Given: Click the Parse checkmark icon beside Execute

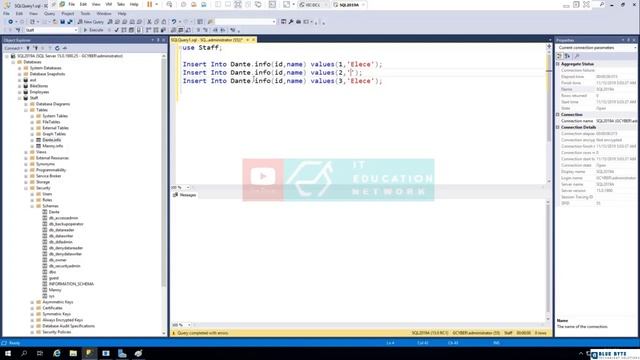Looking at the screenshot, I should pyautogui.click(x=117, y=30).
